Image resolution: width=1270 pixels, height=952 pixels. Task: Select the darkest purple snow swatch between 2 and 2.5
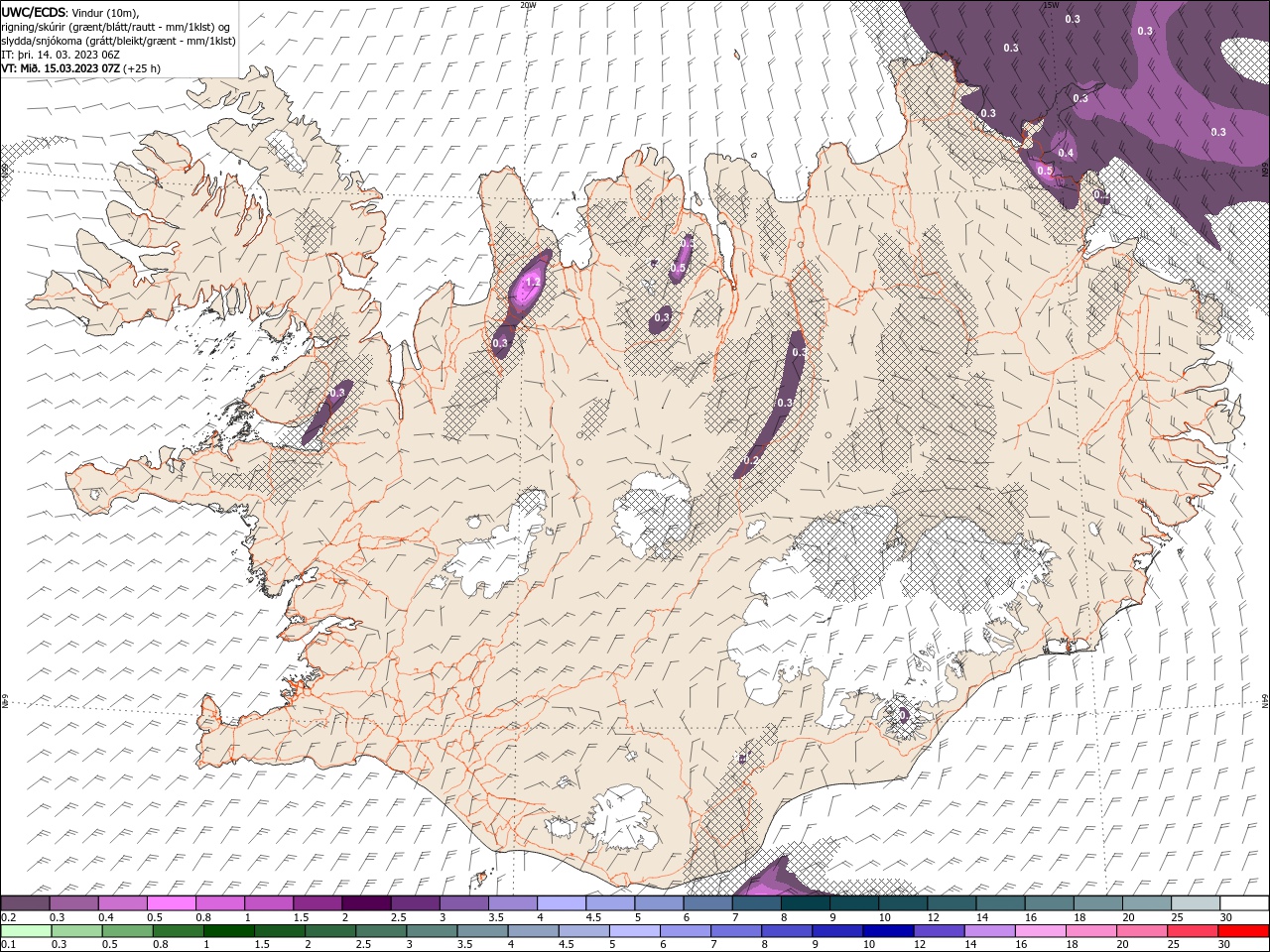366,902
